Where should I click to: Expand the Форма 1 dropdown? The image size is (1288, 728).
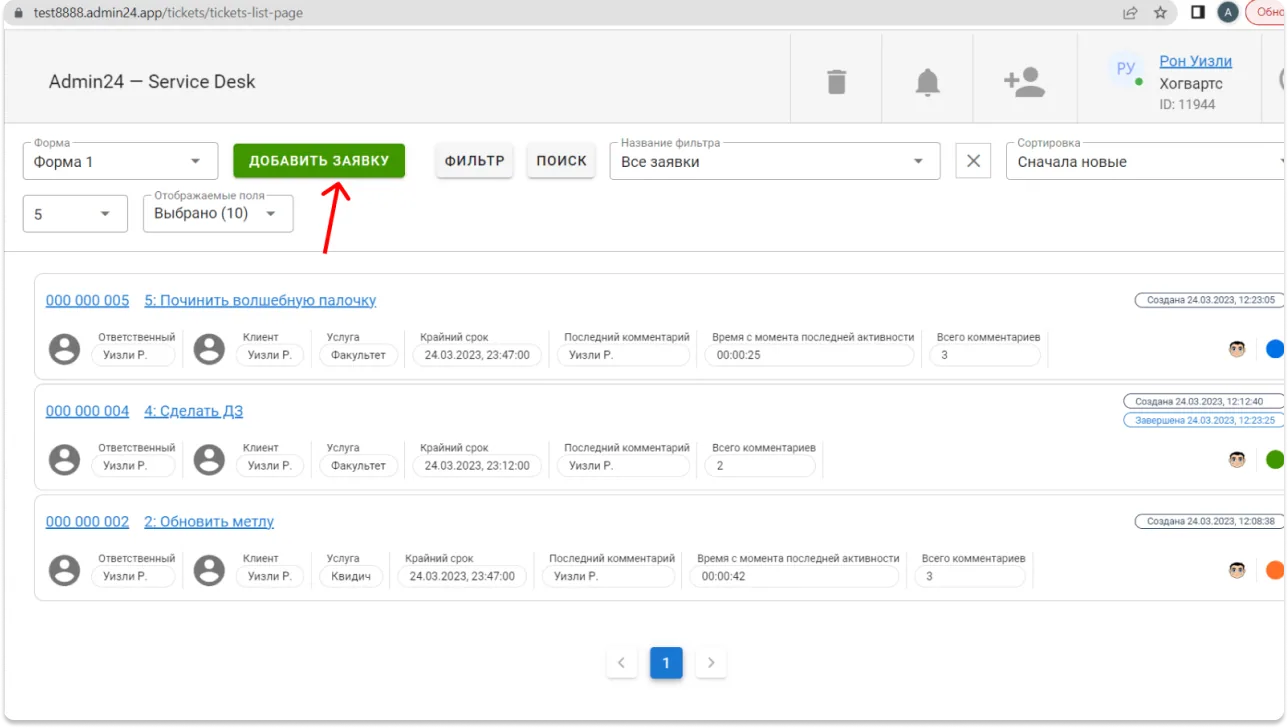(120, 161)
